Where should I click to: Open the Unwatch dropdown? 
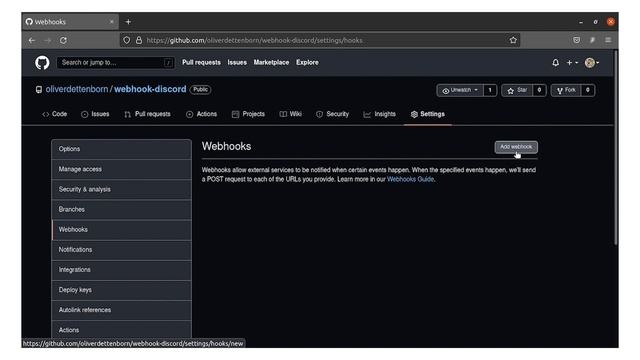460,90
